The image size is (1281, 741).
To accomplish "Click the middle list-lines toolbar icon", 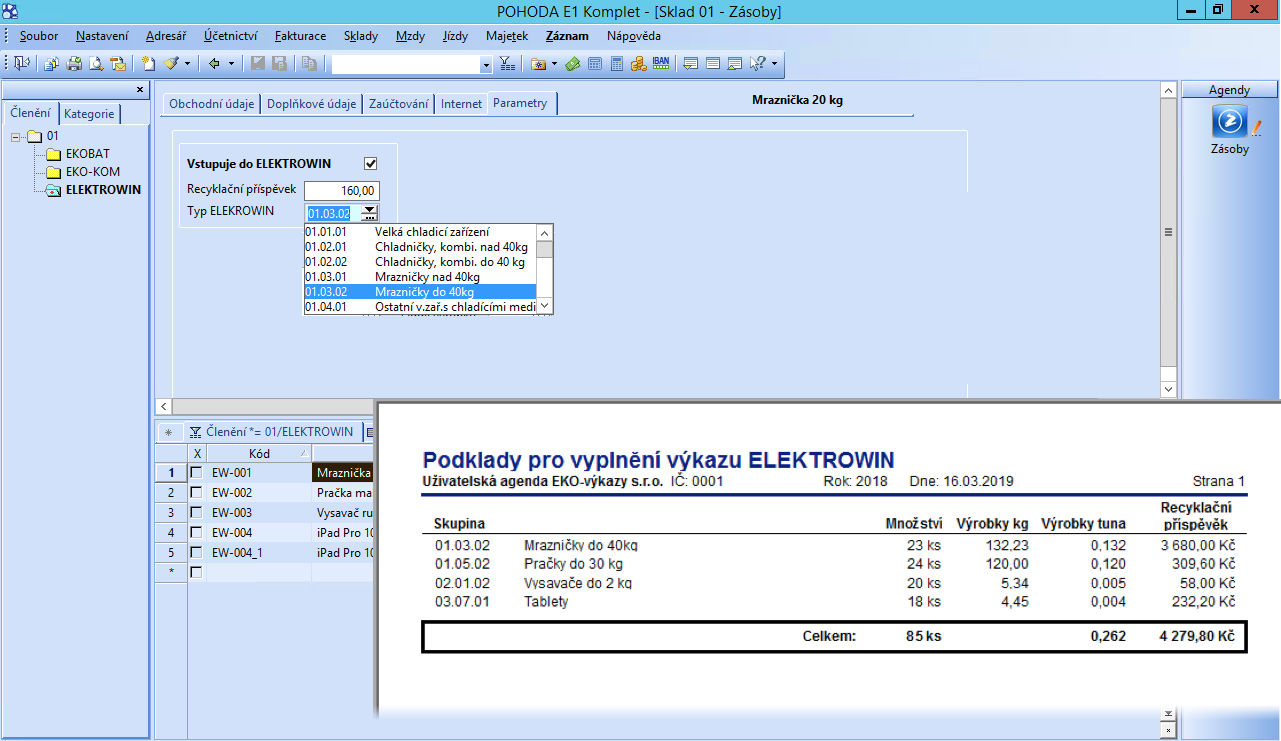I will tap(713, 63).
